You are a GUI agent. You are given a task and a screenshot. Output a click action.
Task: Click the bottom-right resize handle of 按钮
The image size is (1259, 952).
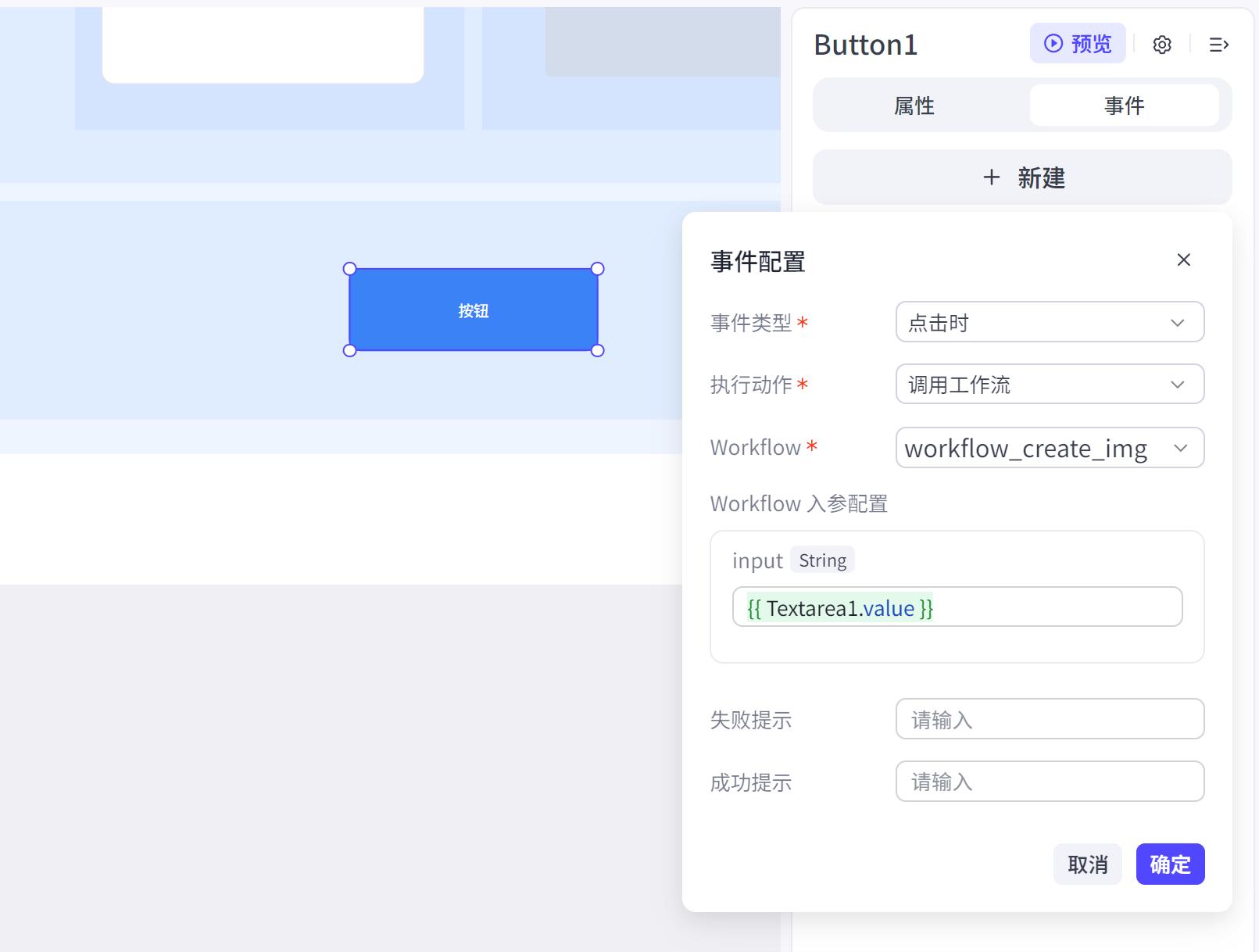tap(597, 350)
